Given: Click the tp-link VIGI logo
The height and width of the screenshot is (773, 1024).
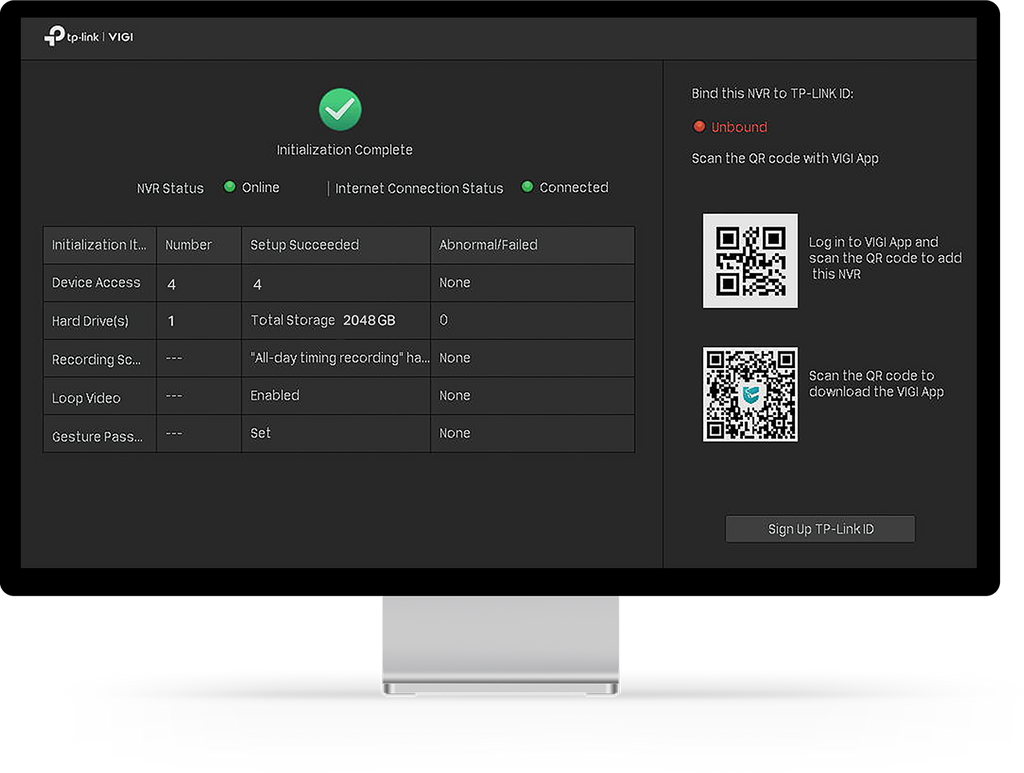Looking at the screenshot, I should [89, 37].
